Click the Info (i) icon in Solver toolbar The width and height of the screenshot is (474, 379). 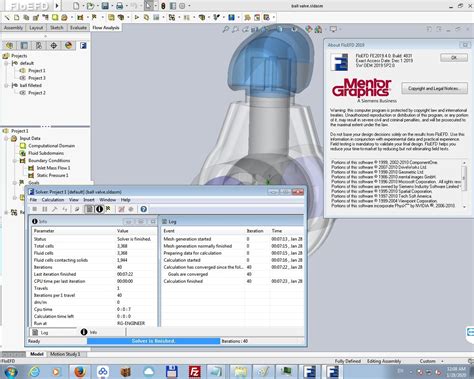click(x=99, y=209)
